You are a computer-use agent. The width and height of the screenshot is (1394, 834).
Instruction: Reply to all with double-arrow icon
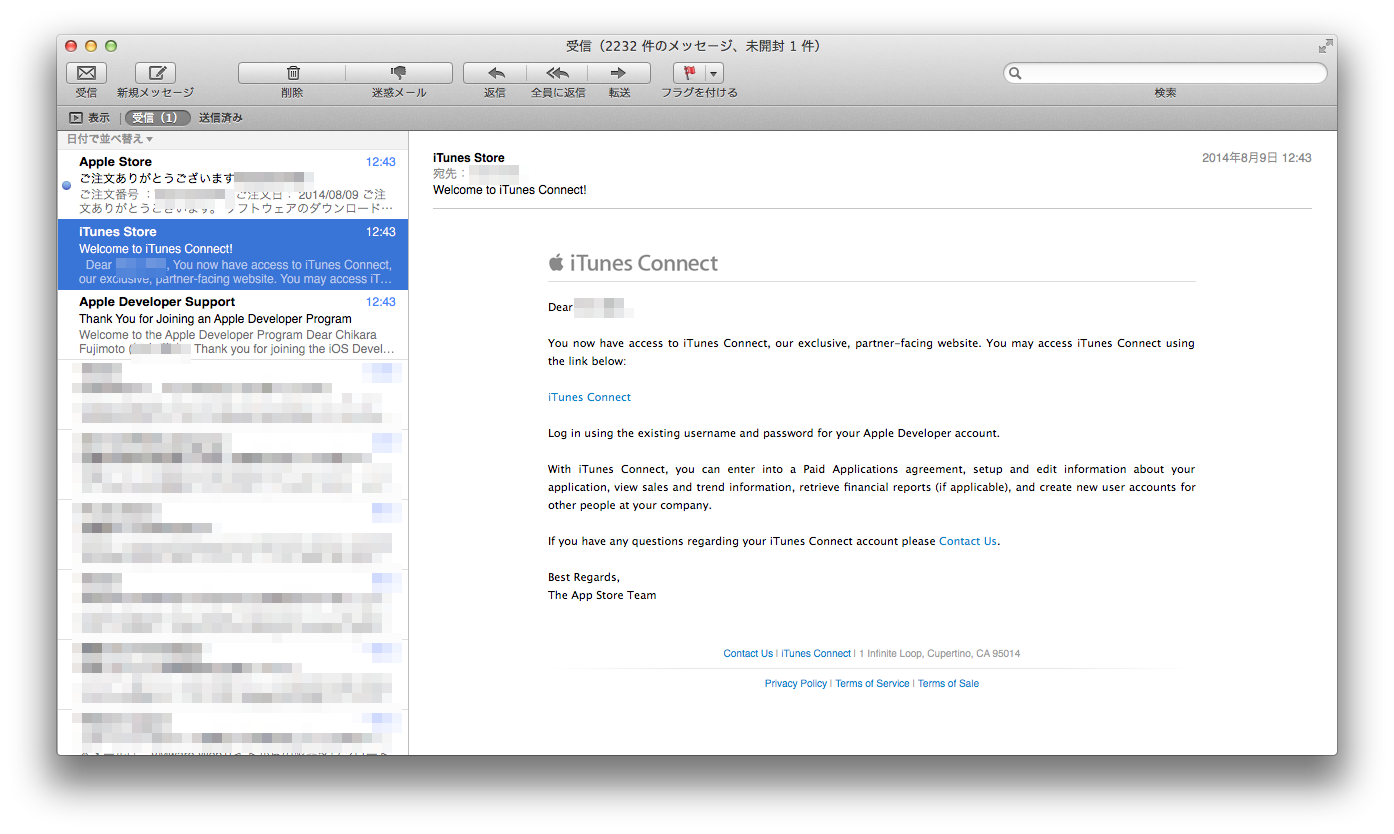pyautogui.click(x=557, y=73)
